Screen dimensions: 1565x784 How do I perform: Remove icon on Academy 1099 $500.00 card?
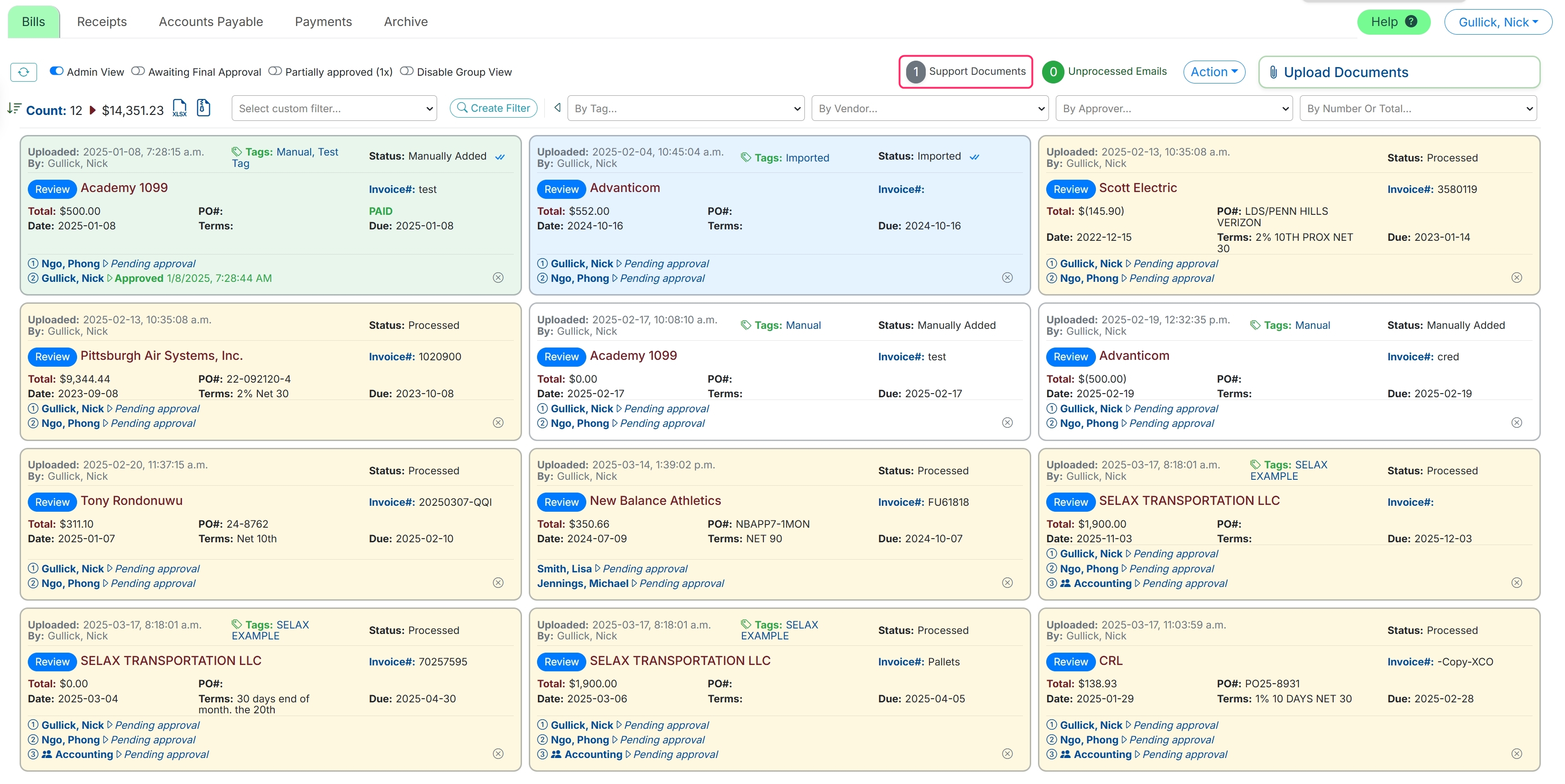click(x=498, y=278)
